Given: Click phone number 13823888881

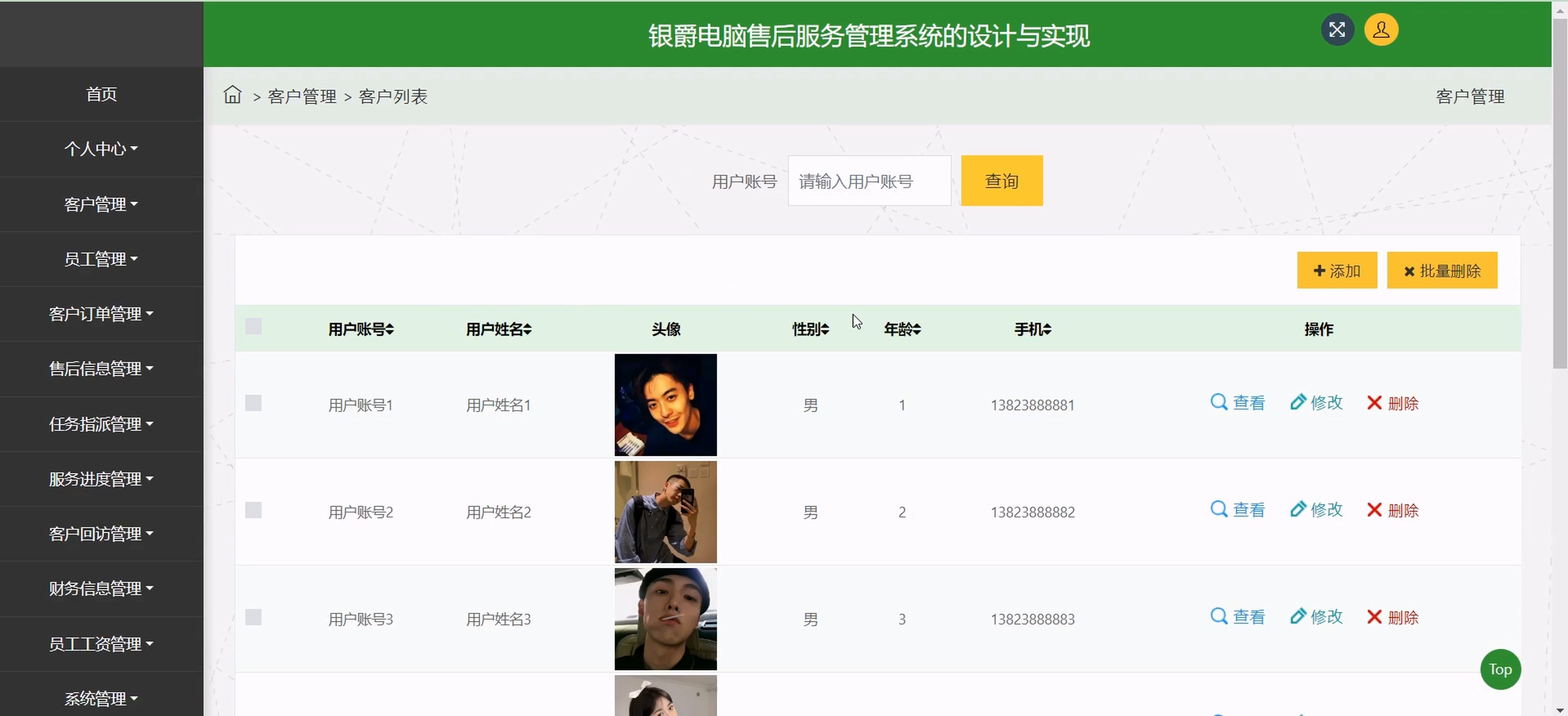Looking at the screenshot, I should [1032, 405].
